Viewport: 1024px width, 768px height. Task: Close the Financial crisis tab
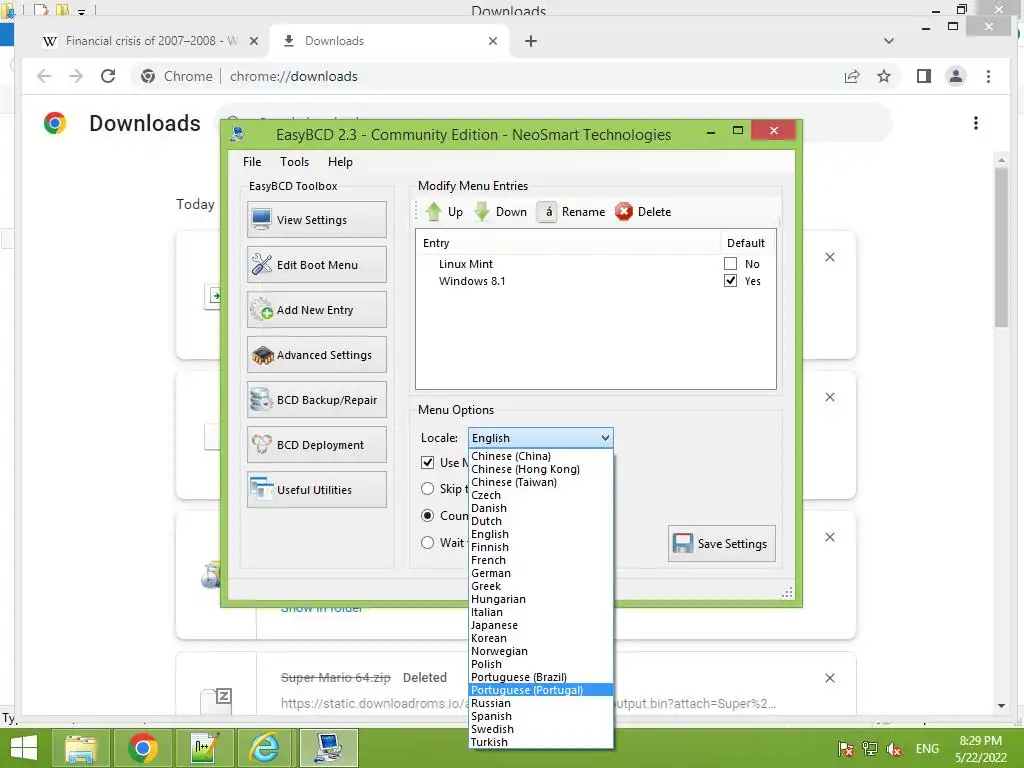pyautogui.click(x=254, y=41)
